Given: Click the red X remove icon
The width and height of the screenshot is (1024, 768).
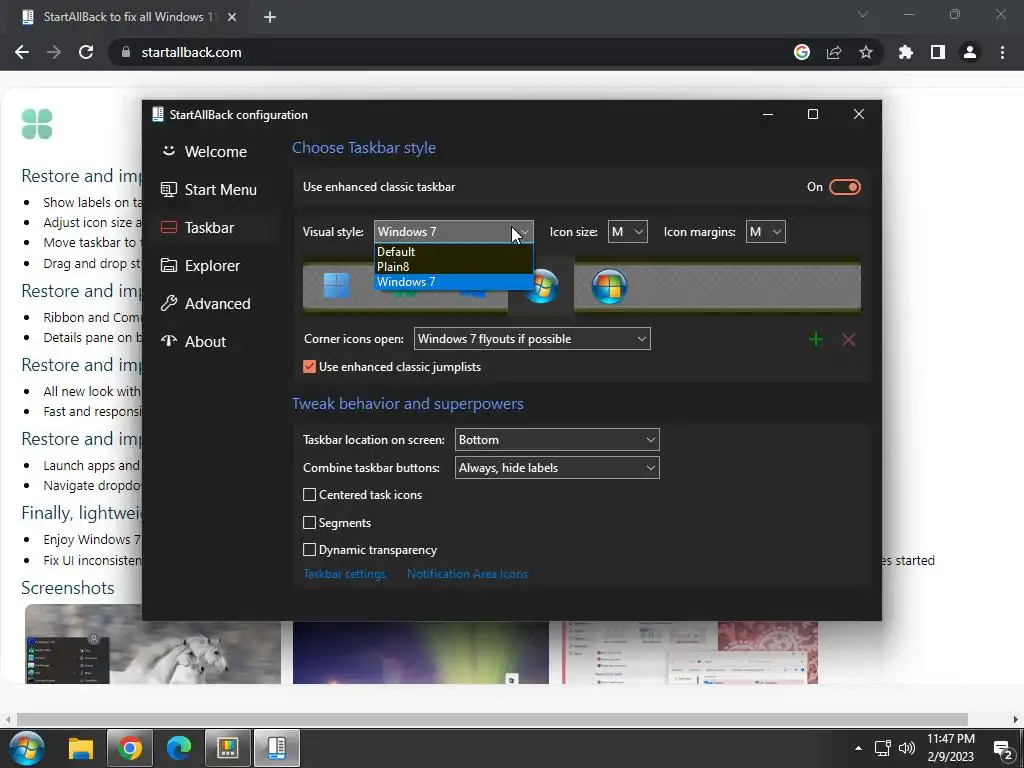Looking at the screenshot, I should click(x=848, y=339).
